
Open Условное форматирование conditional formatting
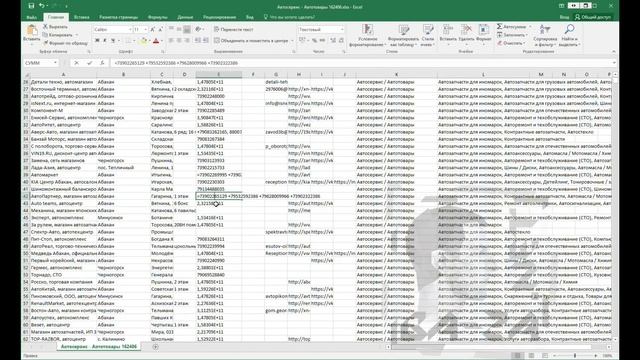[367, 36]
